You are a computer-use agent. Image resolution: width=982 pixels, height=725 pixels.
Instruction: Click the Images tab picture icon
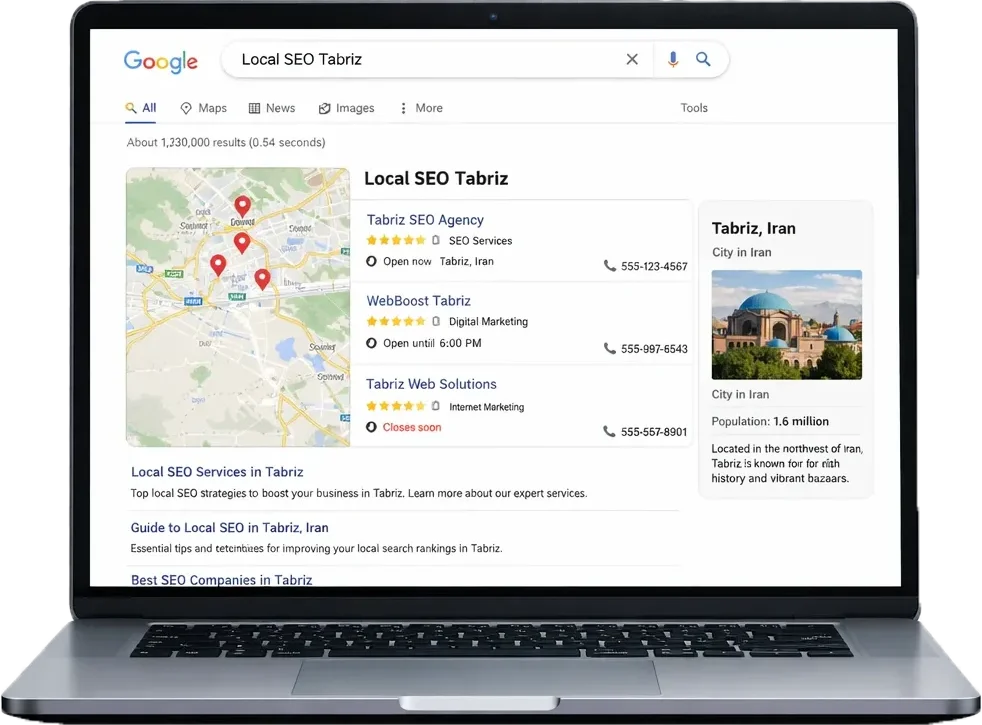click(x=324, y=108)
